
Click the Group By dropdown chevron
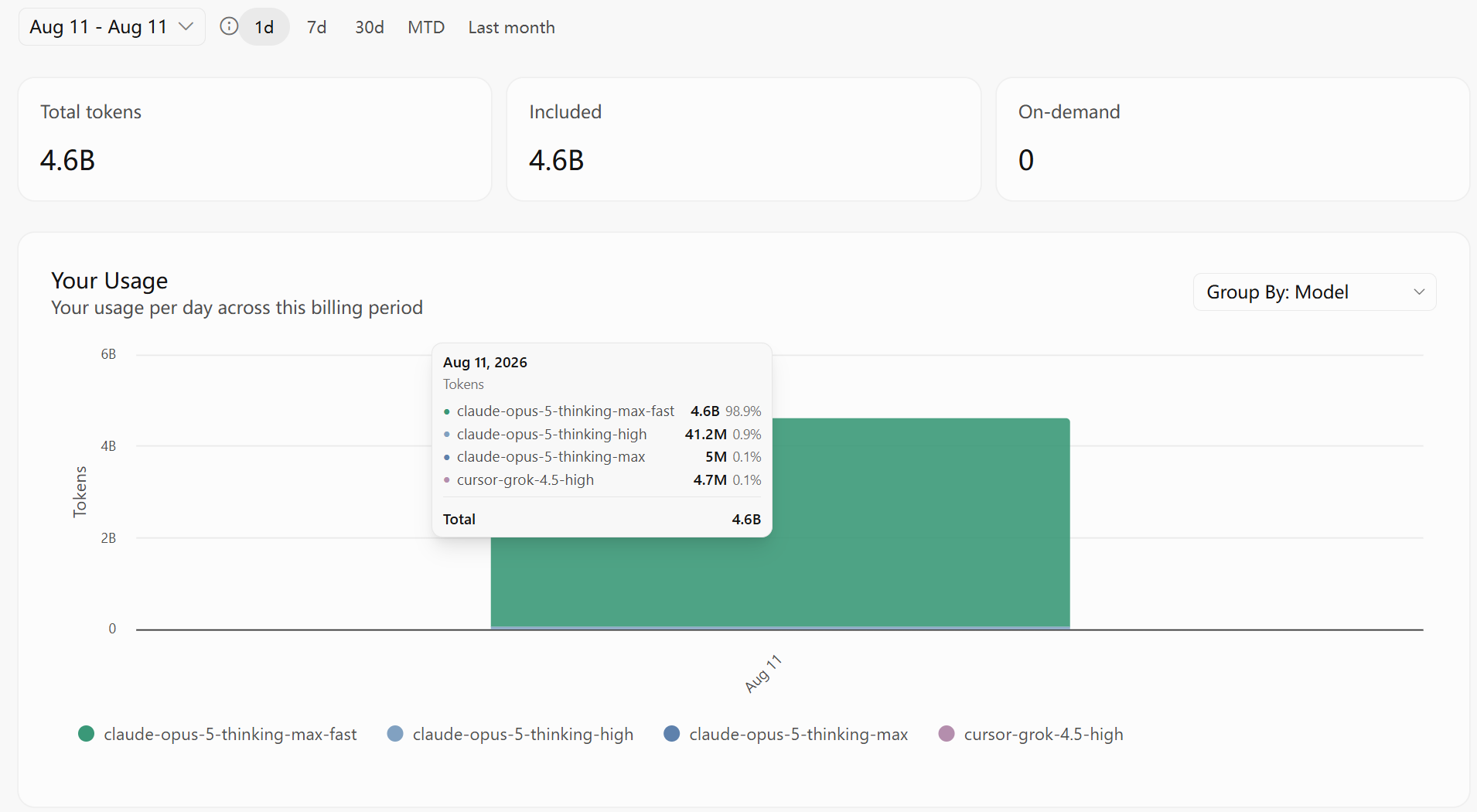point(1419,292)
